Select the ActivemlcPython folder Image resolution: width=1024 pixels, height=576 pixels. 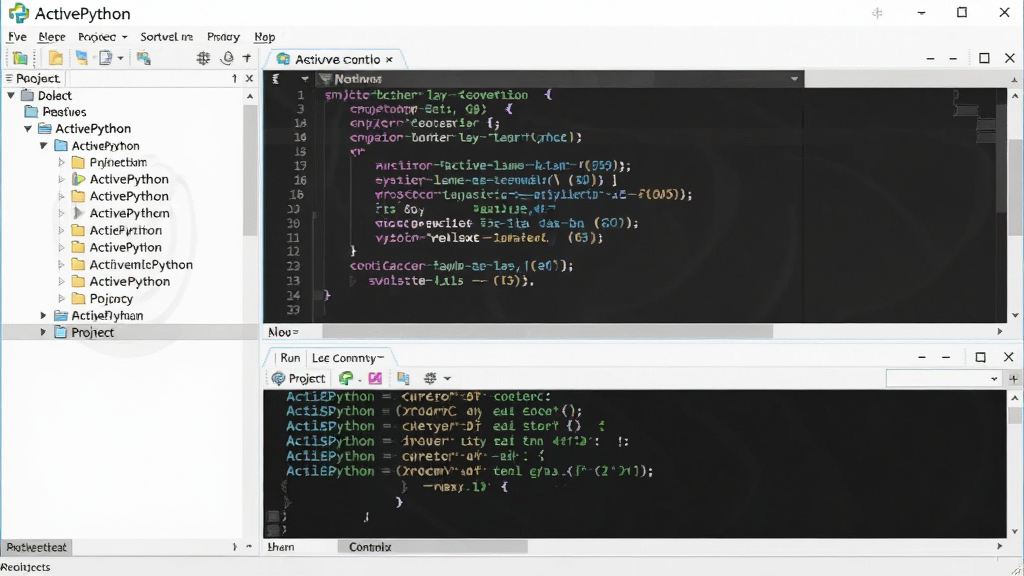pos(132,264)
